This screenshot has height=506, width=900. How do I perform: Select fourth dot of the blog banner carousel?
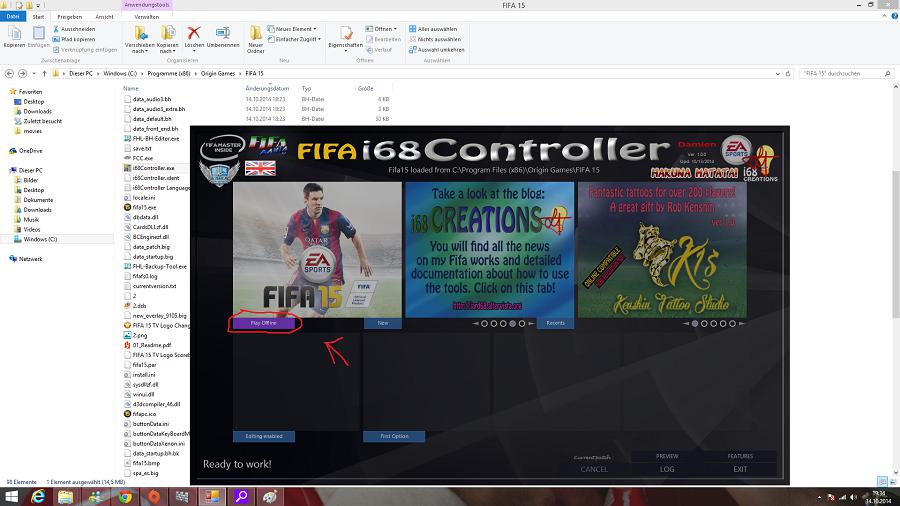click(x=513, y=324)
